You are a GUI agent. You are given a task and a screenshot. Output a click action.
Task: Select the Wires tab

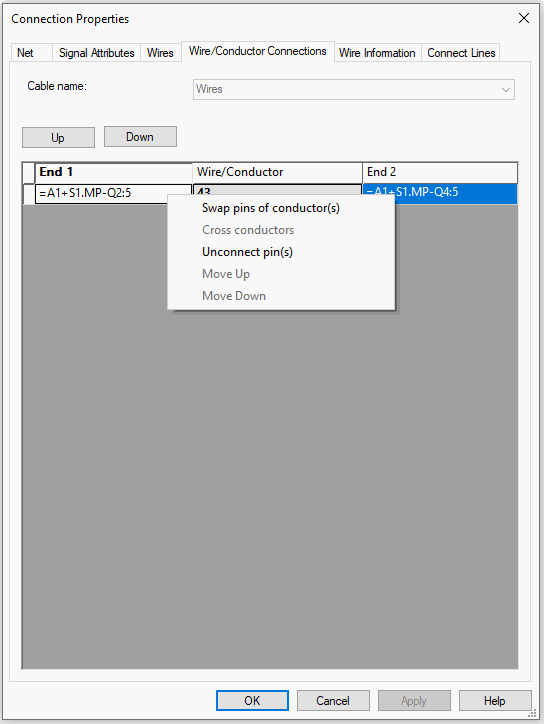(160, 53)
